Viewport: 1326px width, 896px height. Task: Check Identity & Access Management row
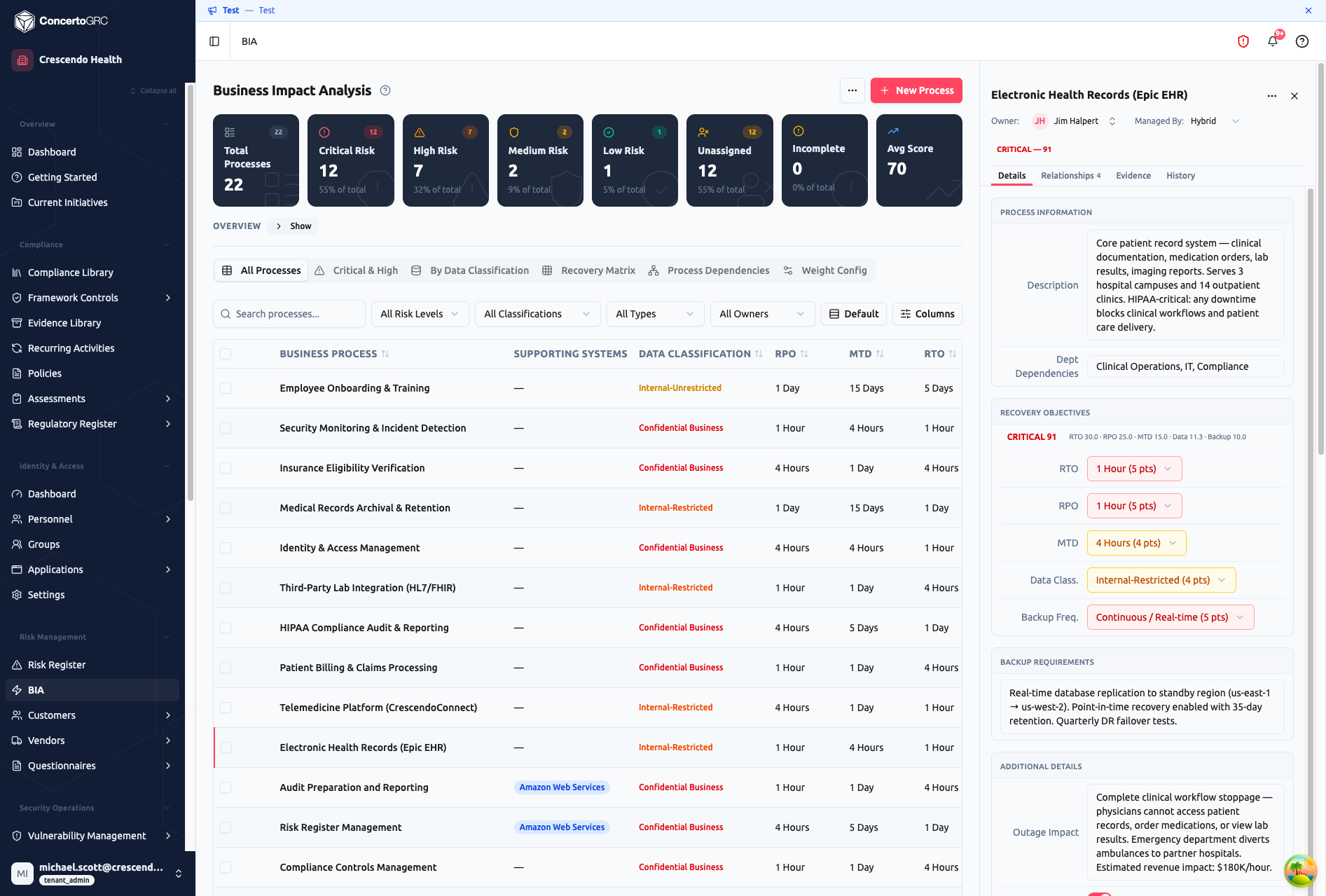[226, 548]
